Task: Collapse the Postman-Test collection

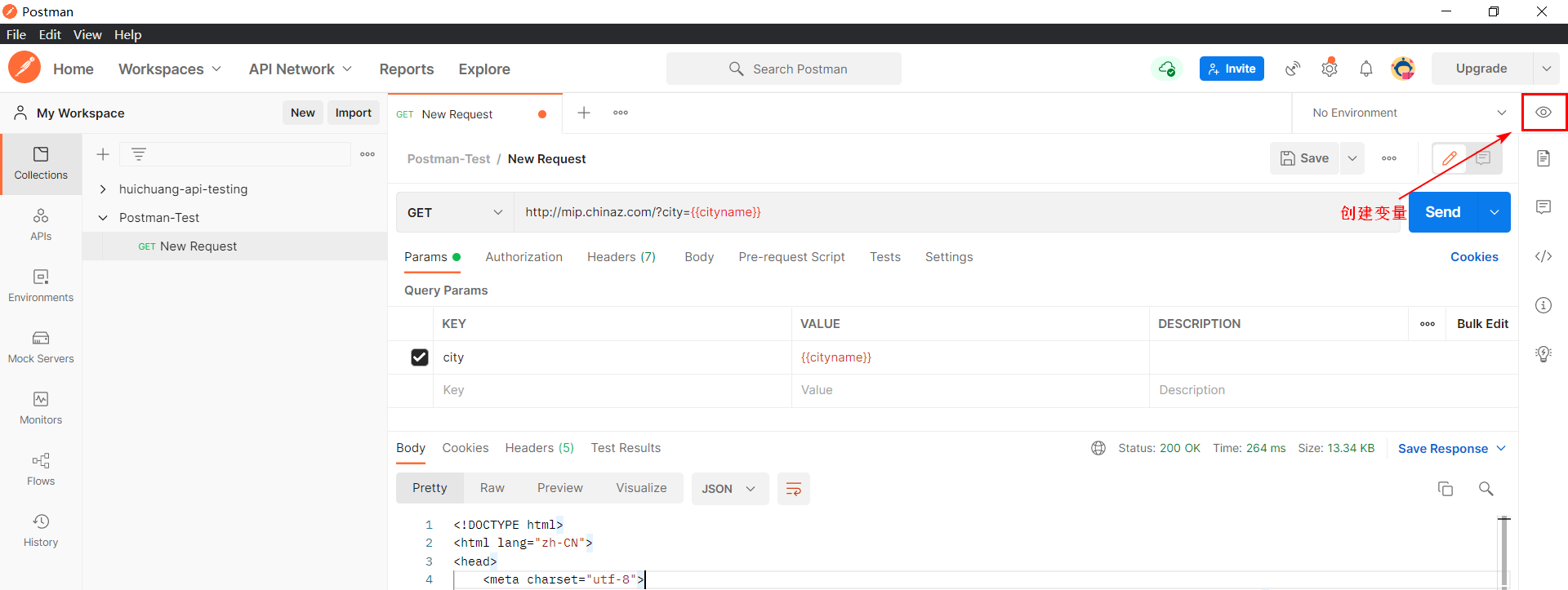Action: [x=103, y=218]
